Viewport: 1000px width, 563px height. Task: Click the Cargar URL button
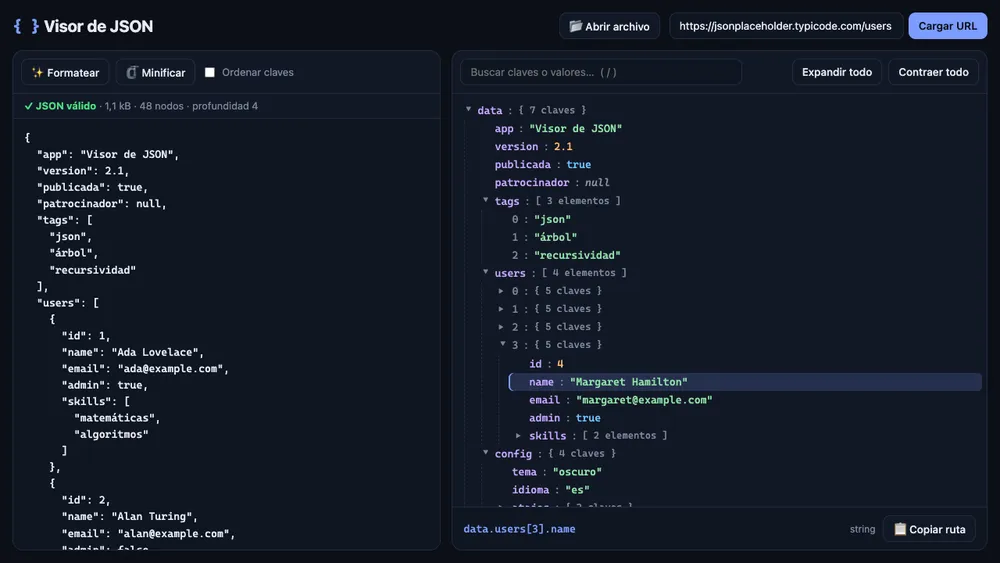(x=947, y=26)
